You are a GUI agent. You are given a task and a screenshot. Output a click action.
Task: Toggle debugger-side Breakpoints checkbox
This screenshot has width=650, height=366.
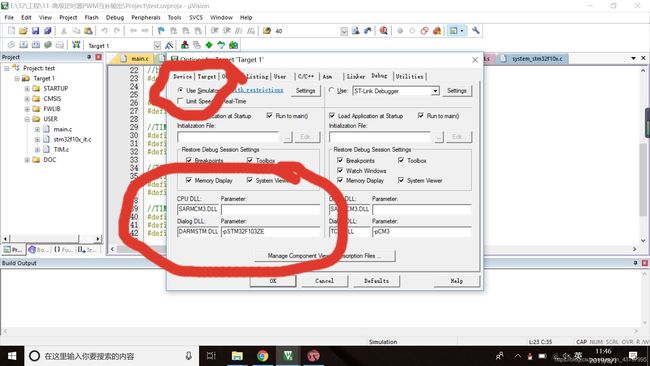pos(340,160)
